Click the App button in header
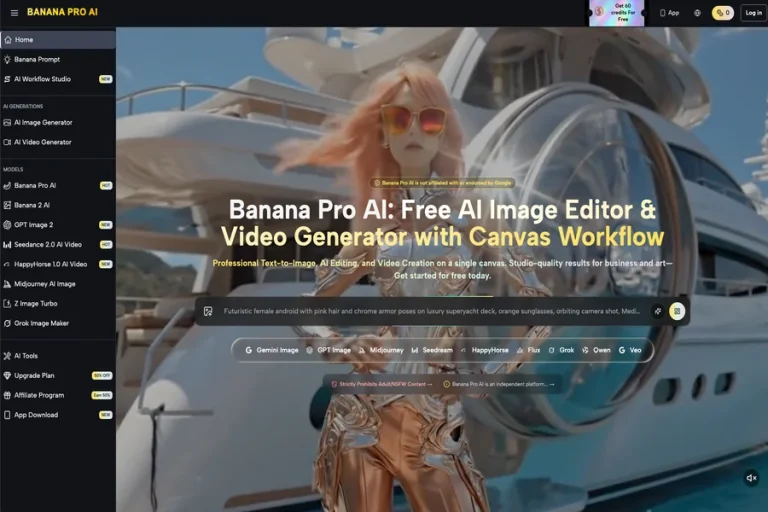Viewport: 768px width, 512px height. coord(670,13)
